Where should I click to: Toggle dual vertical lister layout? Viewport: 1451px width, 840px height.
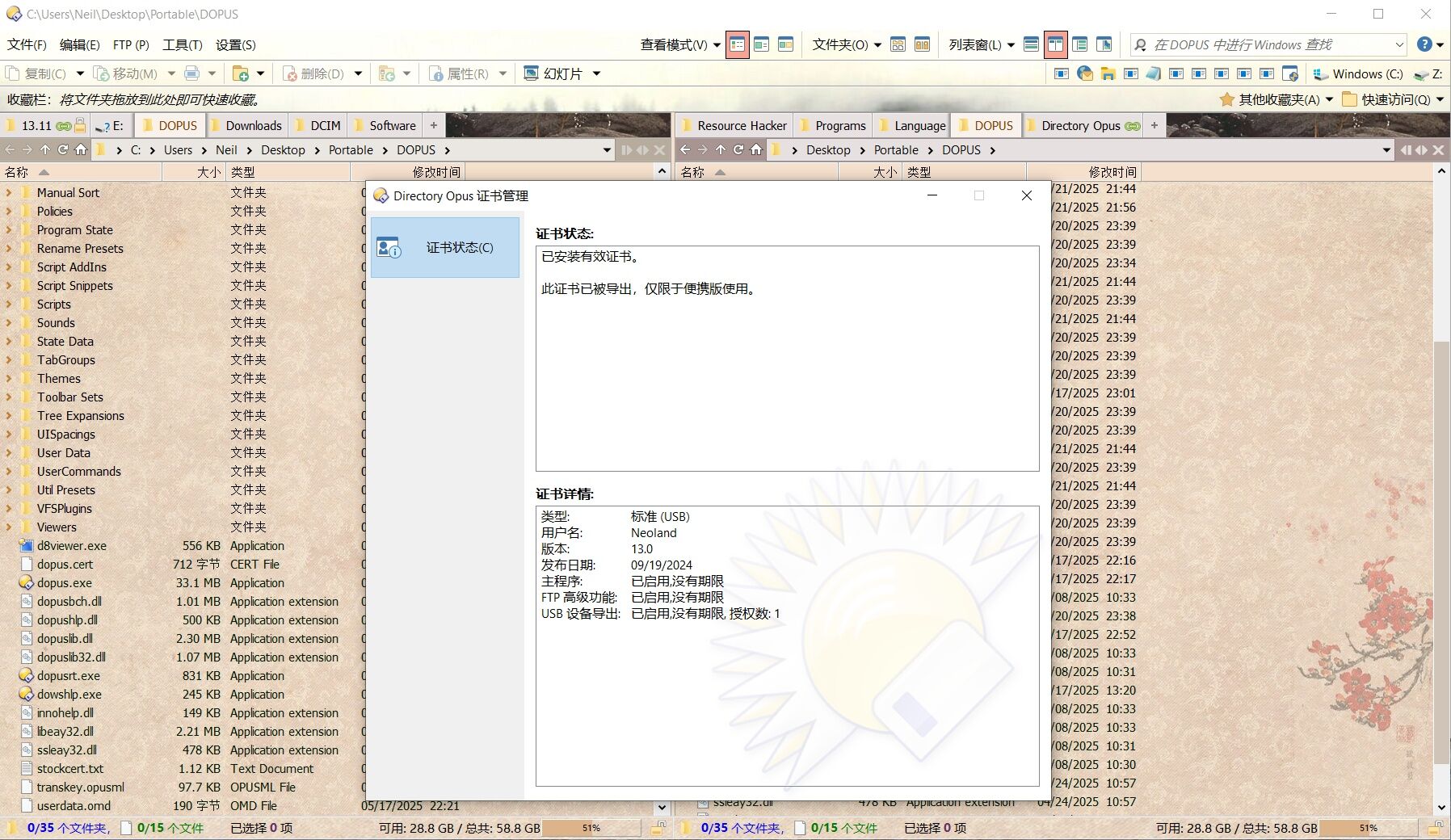click(x=1055, y=44)
